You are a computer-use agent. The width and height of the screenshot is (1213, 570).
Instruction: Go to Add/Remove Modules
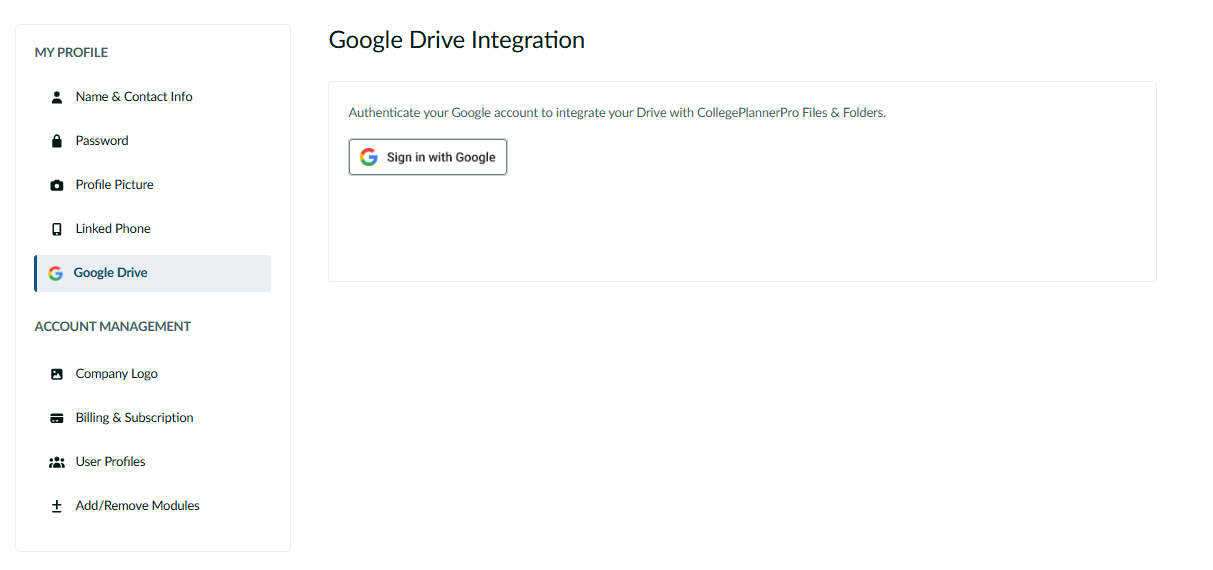tap(138, 506)
